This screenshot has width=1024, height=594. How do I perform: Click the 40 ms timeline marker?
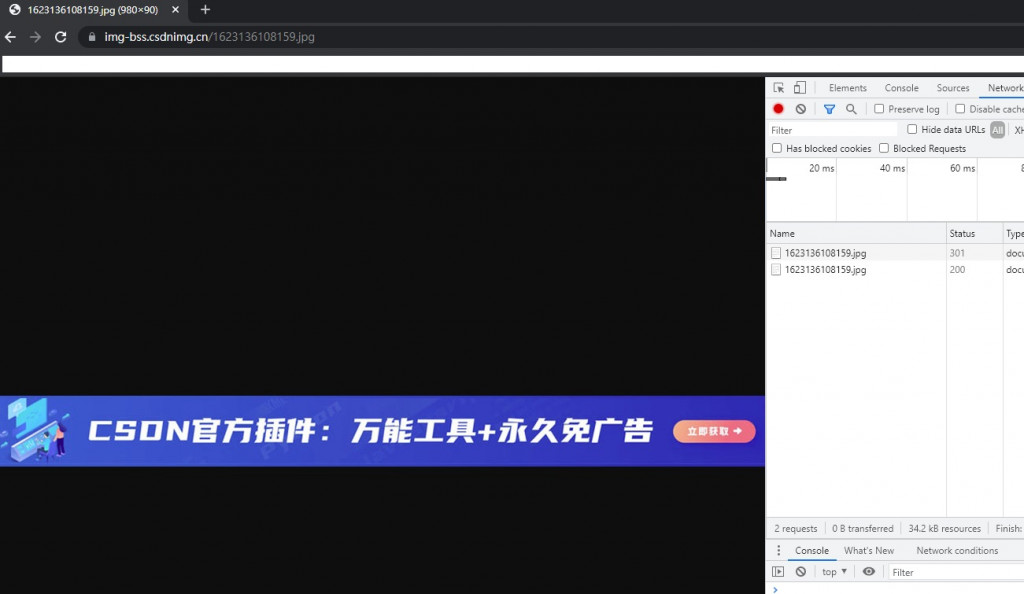[x=892, y=168]
